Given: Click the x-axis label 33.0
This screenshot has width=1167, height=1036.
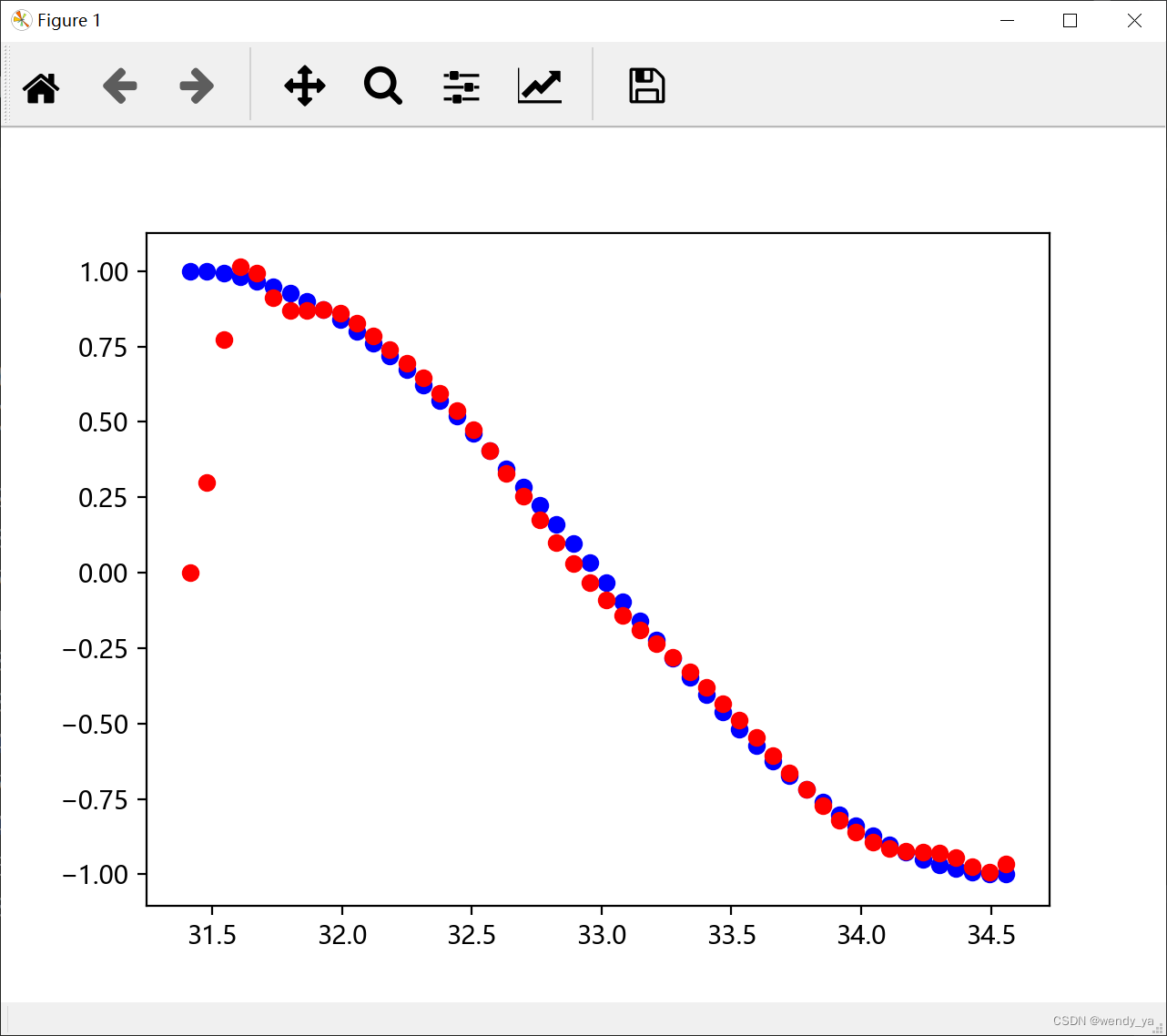Looking at the screenshot, I should (x=602, y=935).
